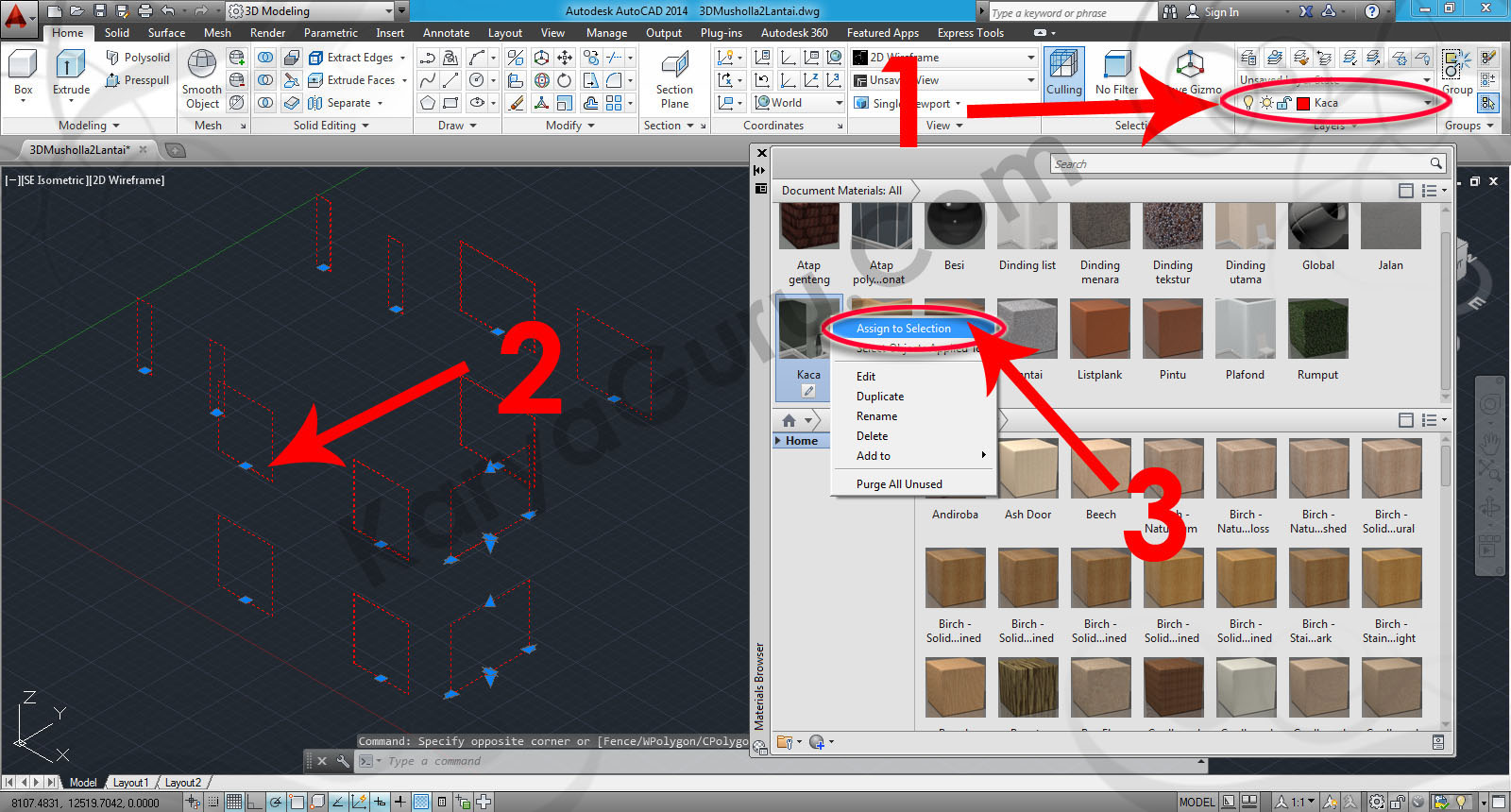Toggle the layer lightbulb on/off icon
1511x812 pixels.
tap(1248, 103)
